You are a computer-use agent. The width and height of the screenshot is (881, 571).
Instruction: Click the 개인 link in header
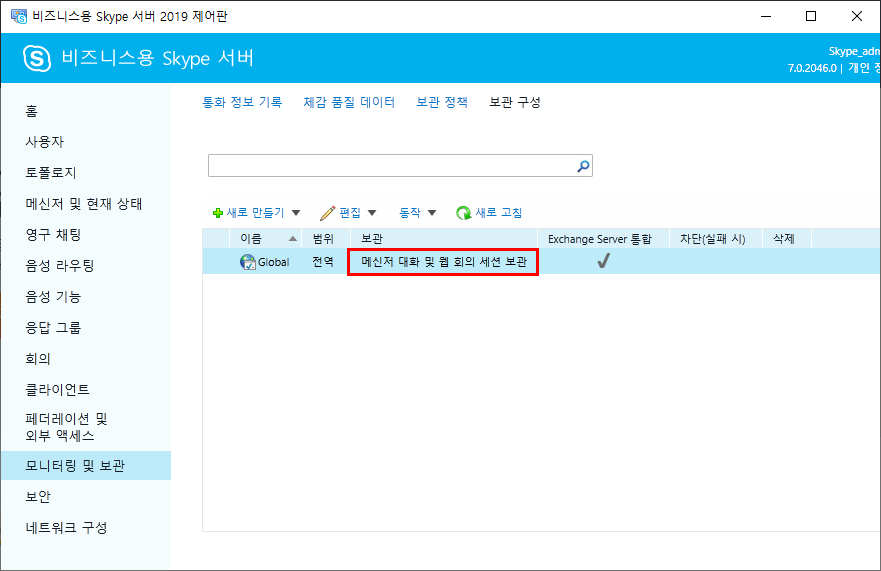coord(859,68)
